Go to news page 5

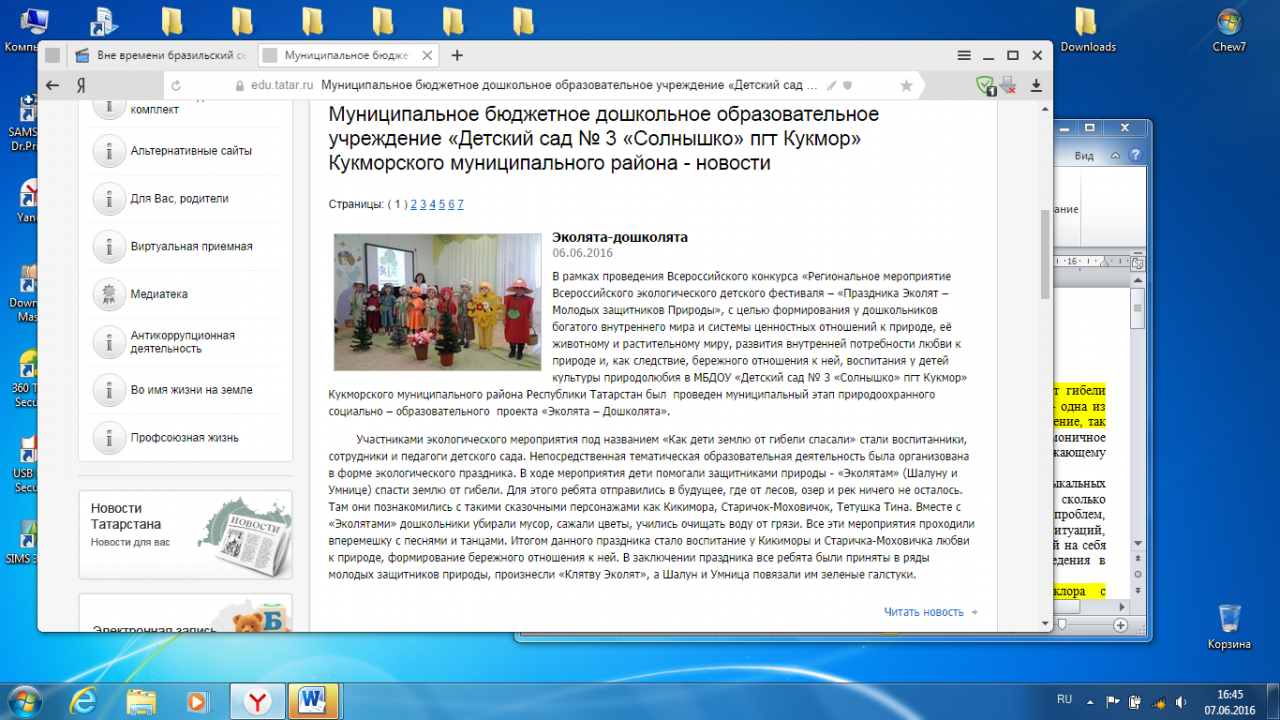(442, 204)
